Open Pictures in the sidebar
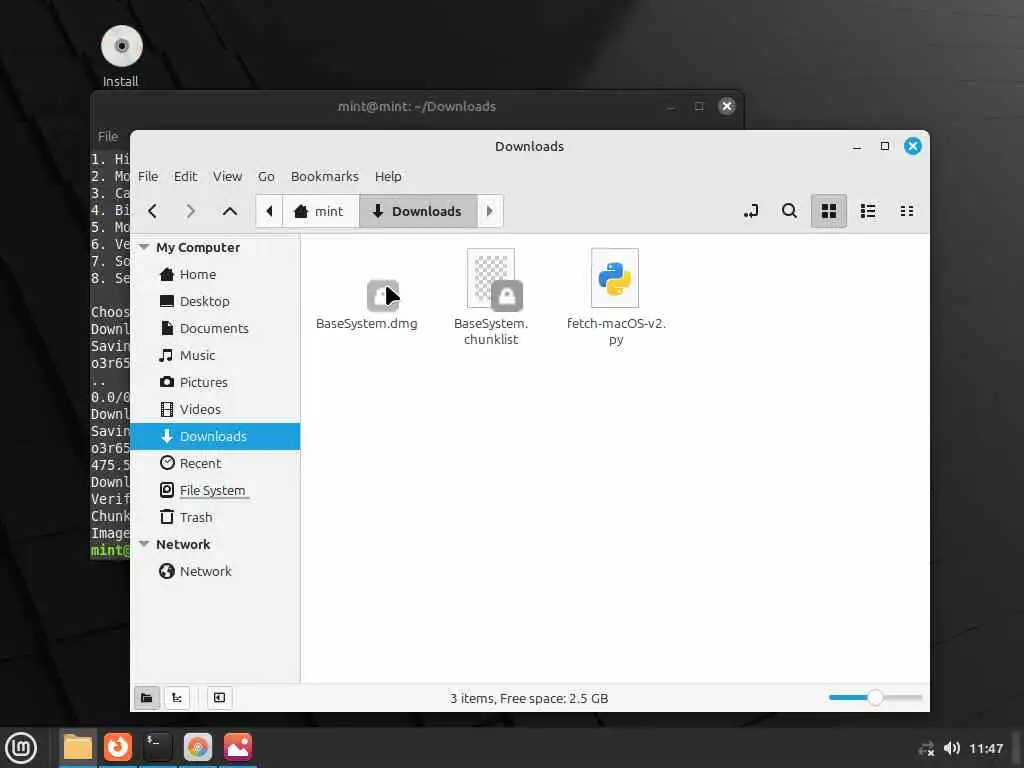This screenshot has width=1024, height=768. coord(215,382)
